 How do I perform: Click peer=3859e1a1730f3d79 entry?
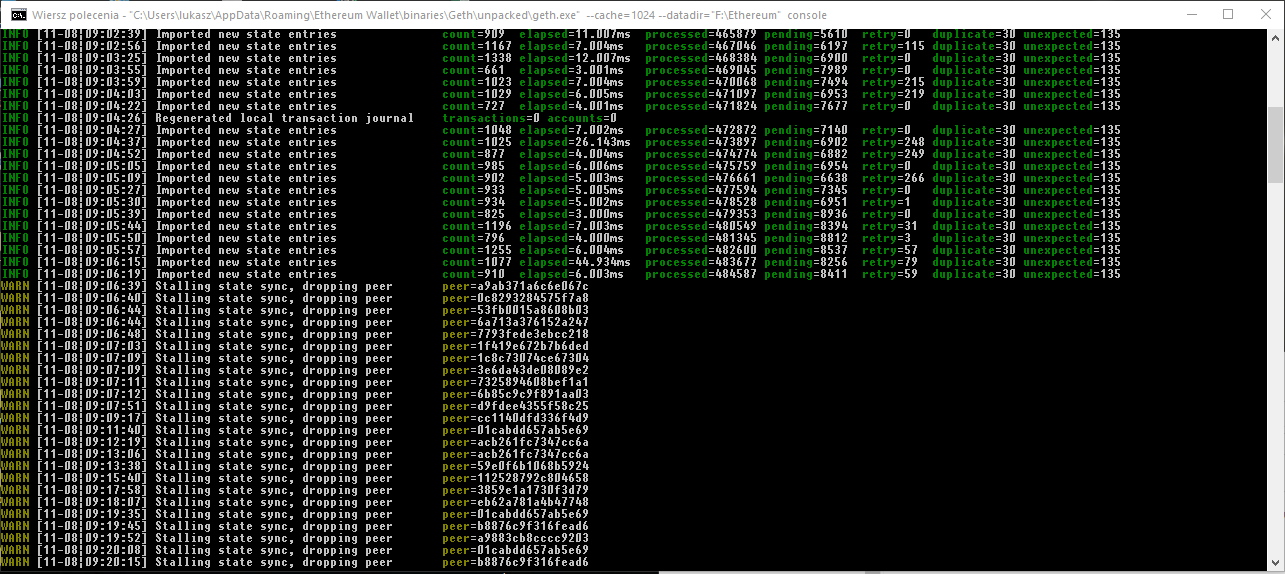pos(515,490)
